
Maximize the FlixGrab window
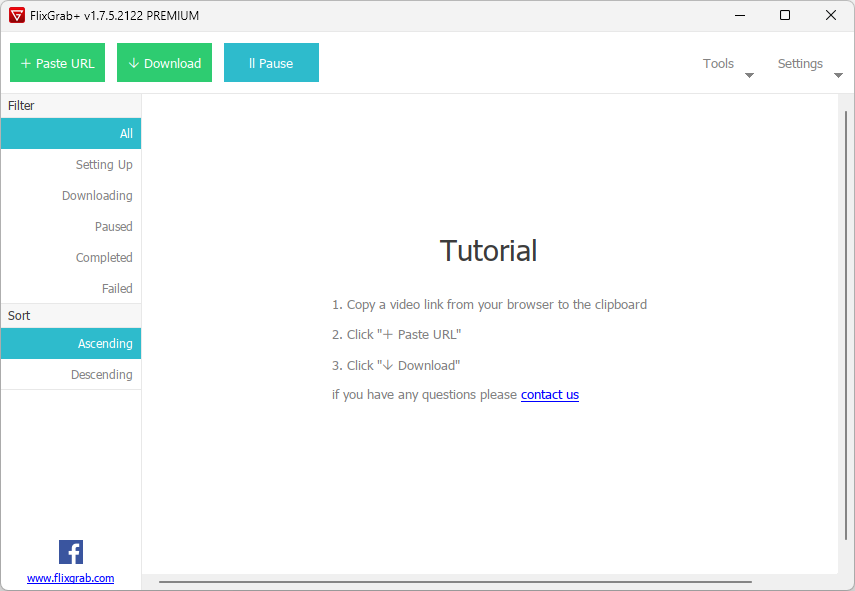tap(785, 15)
